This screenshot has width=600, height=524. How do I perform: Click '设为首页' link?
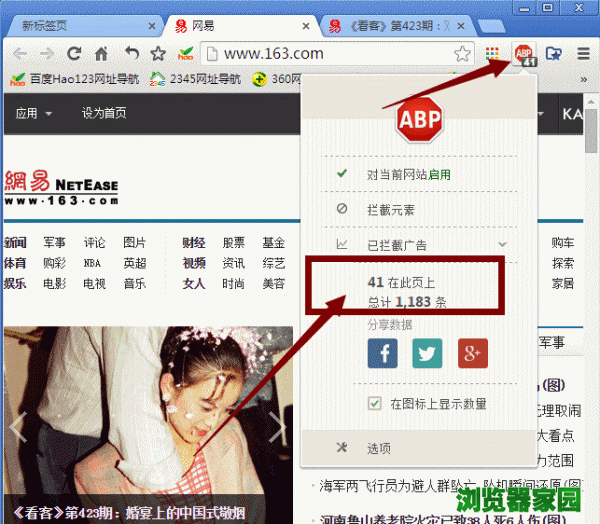click(x=104, y=113)
